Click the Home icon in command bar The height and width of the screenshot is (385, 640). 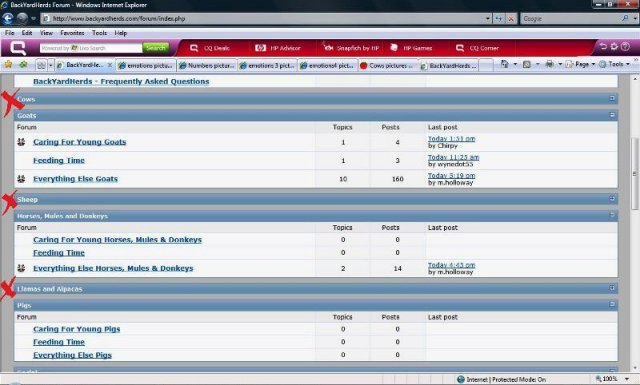click(505, 64)
